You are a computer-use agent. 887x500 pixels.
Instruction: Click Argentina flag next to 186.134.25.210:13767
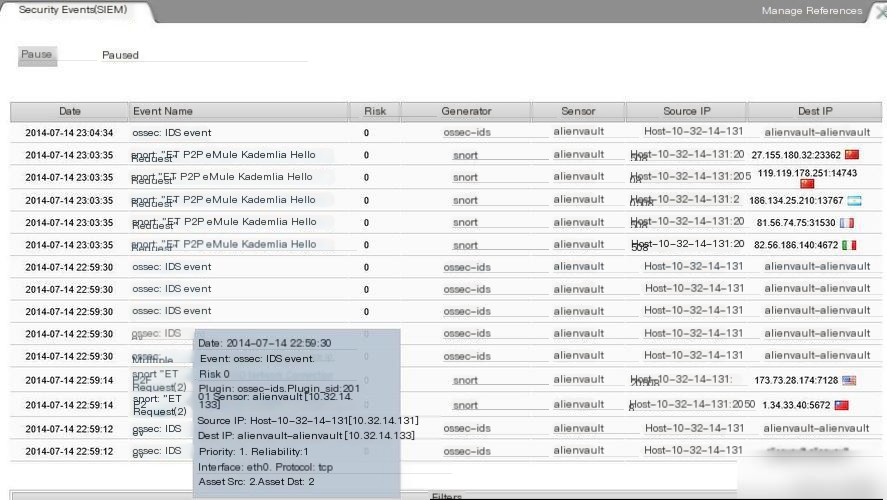click(854, 200)
